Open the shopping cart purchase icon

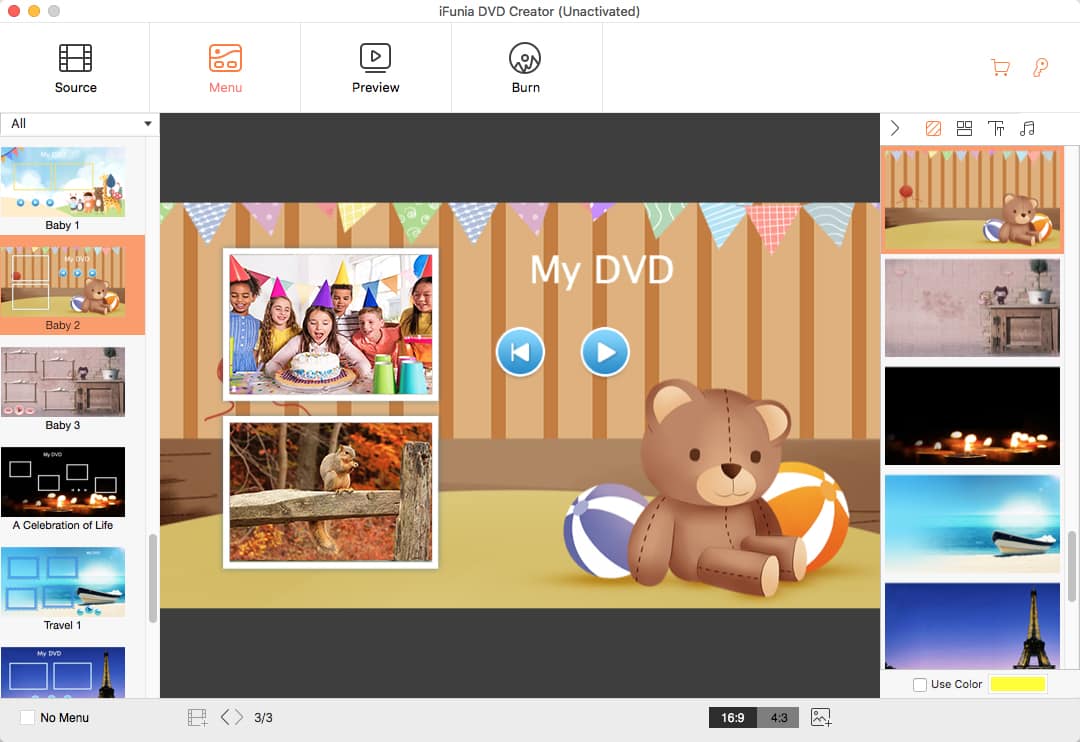(x=999, y=68)
